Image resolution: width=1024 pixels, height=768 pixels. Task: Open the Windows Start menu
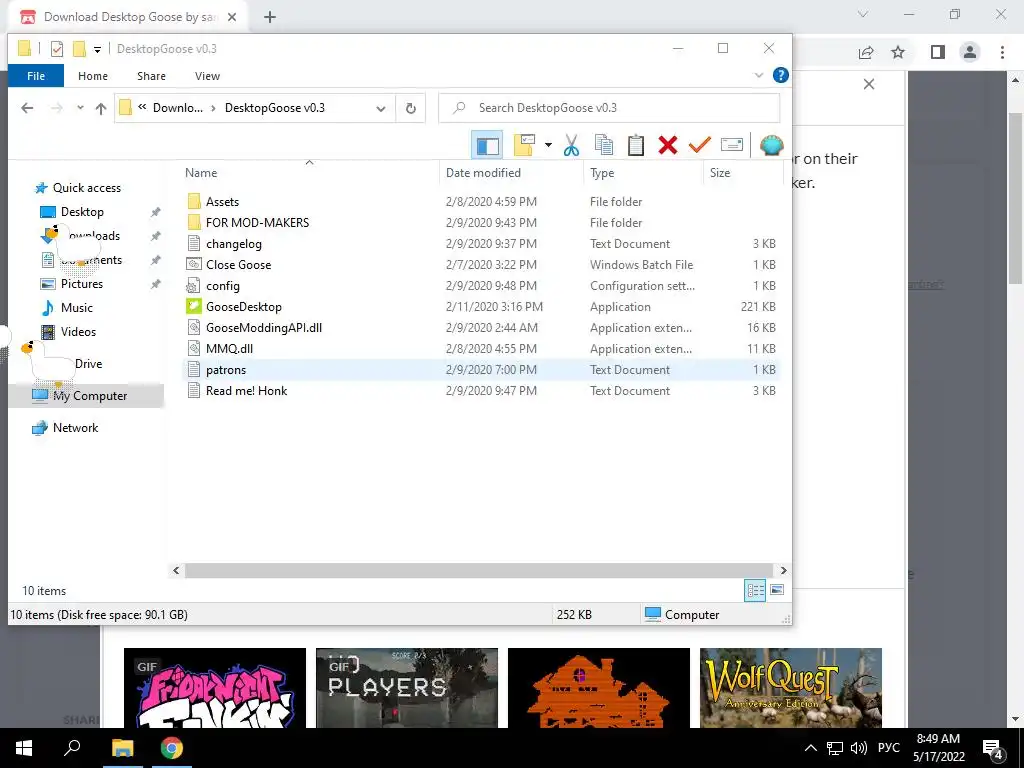click(x=24, y=748)
